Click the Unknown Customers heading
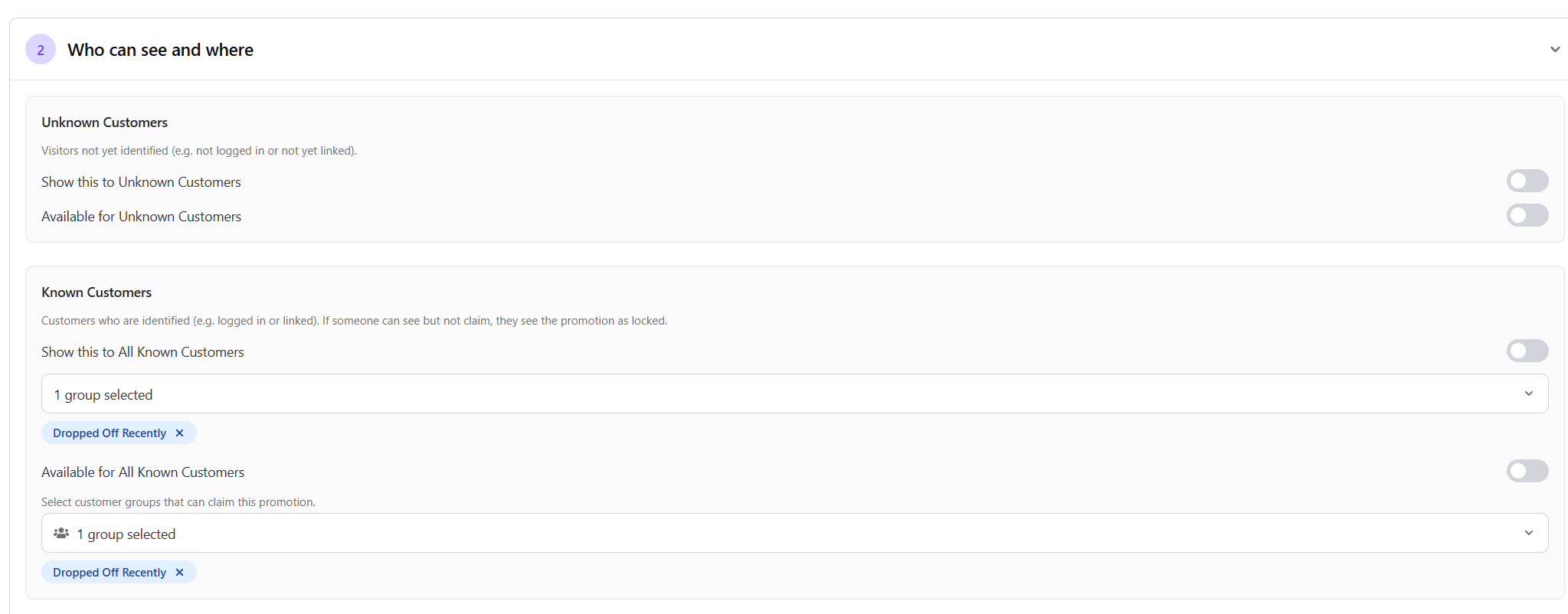1568x614 pixels. (104, 122)
